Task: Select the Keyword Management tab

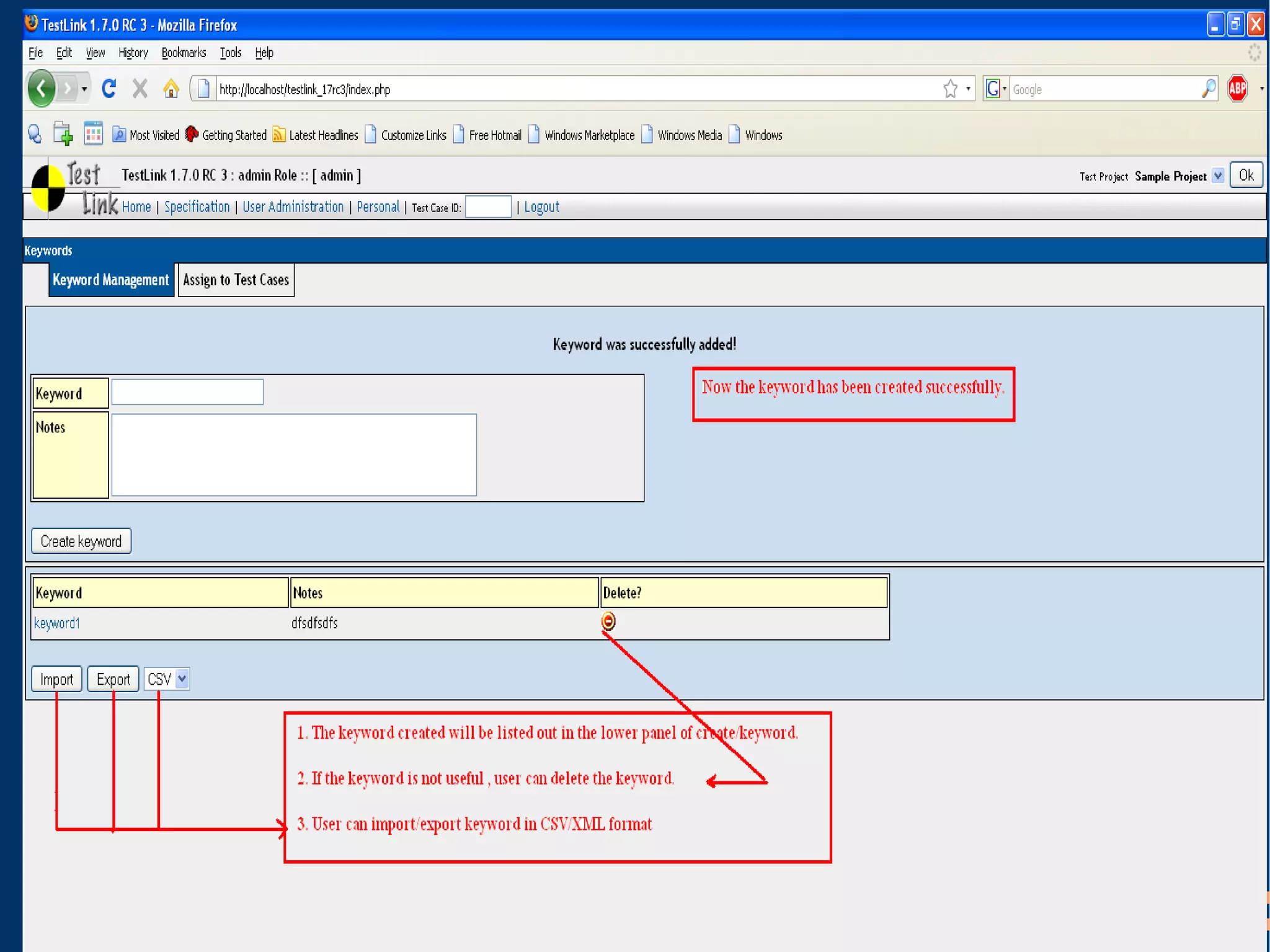Action: click(111, 280)
